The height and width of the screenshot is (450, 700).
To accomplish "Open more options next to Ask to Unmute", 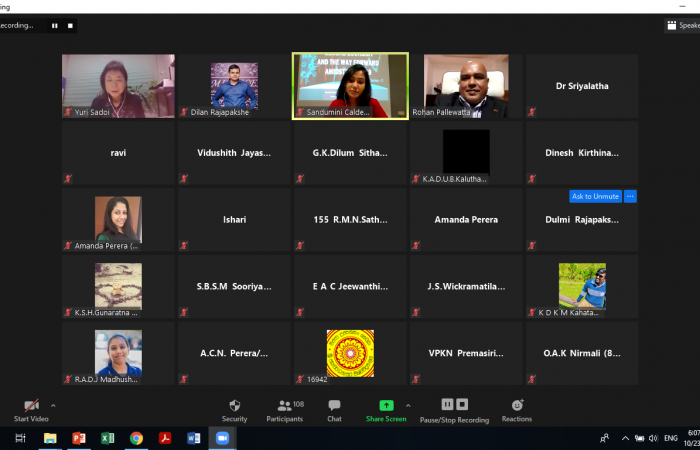I will [x=629, y=196].
